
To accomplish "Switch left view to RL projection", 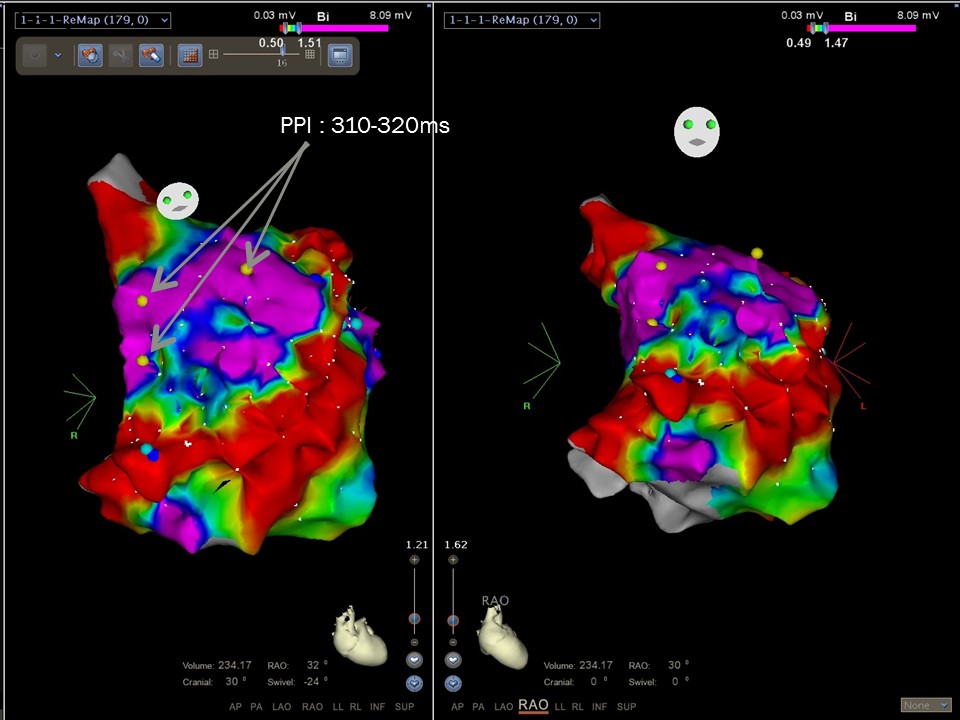I will click(355, 707).
